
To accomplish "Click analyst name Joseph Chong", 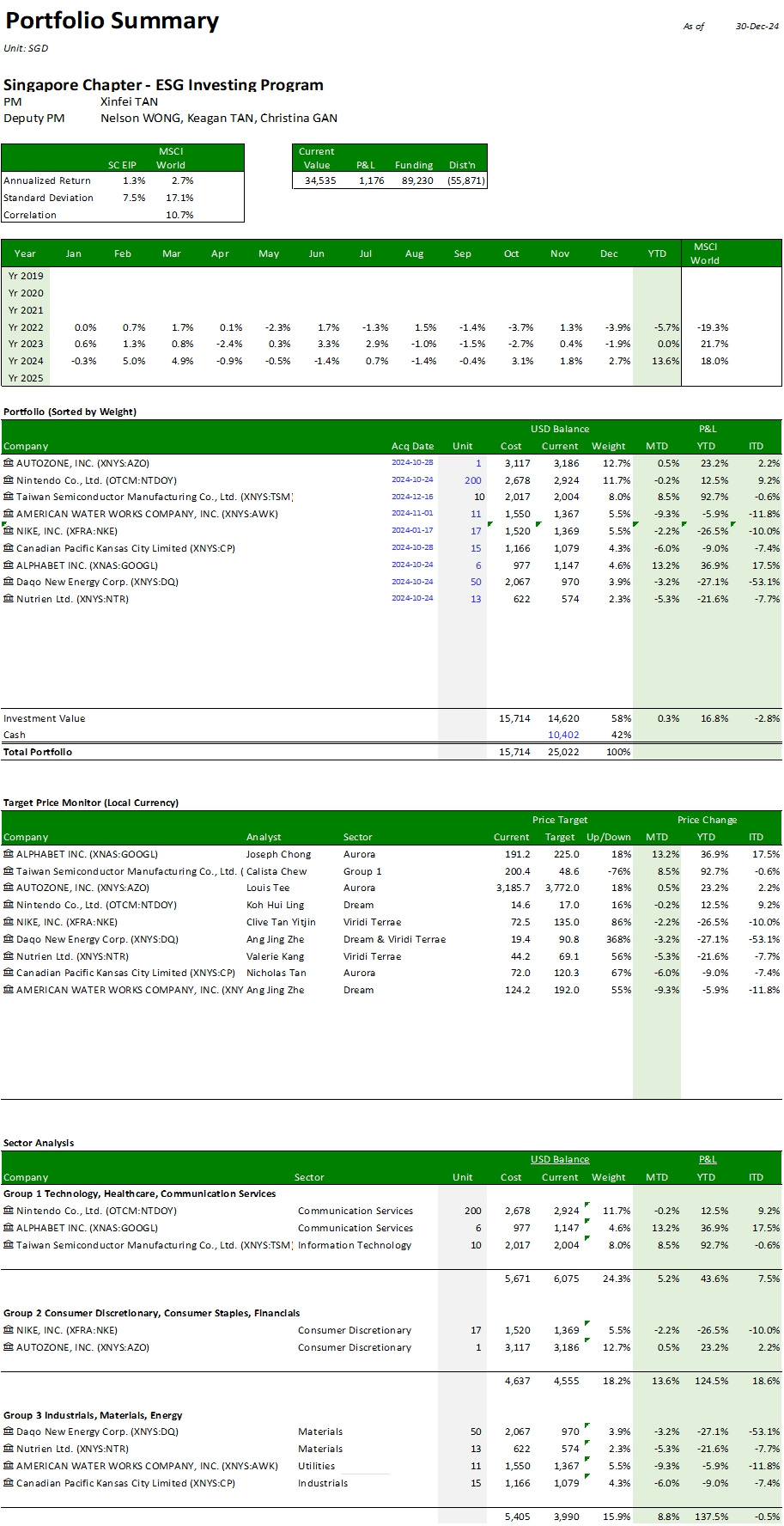I will click(x=278, y=854).
